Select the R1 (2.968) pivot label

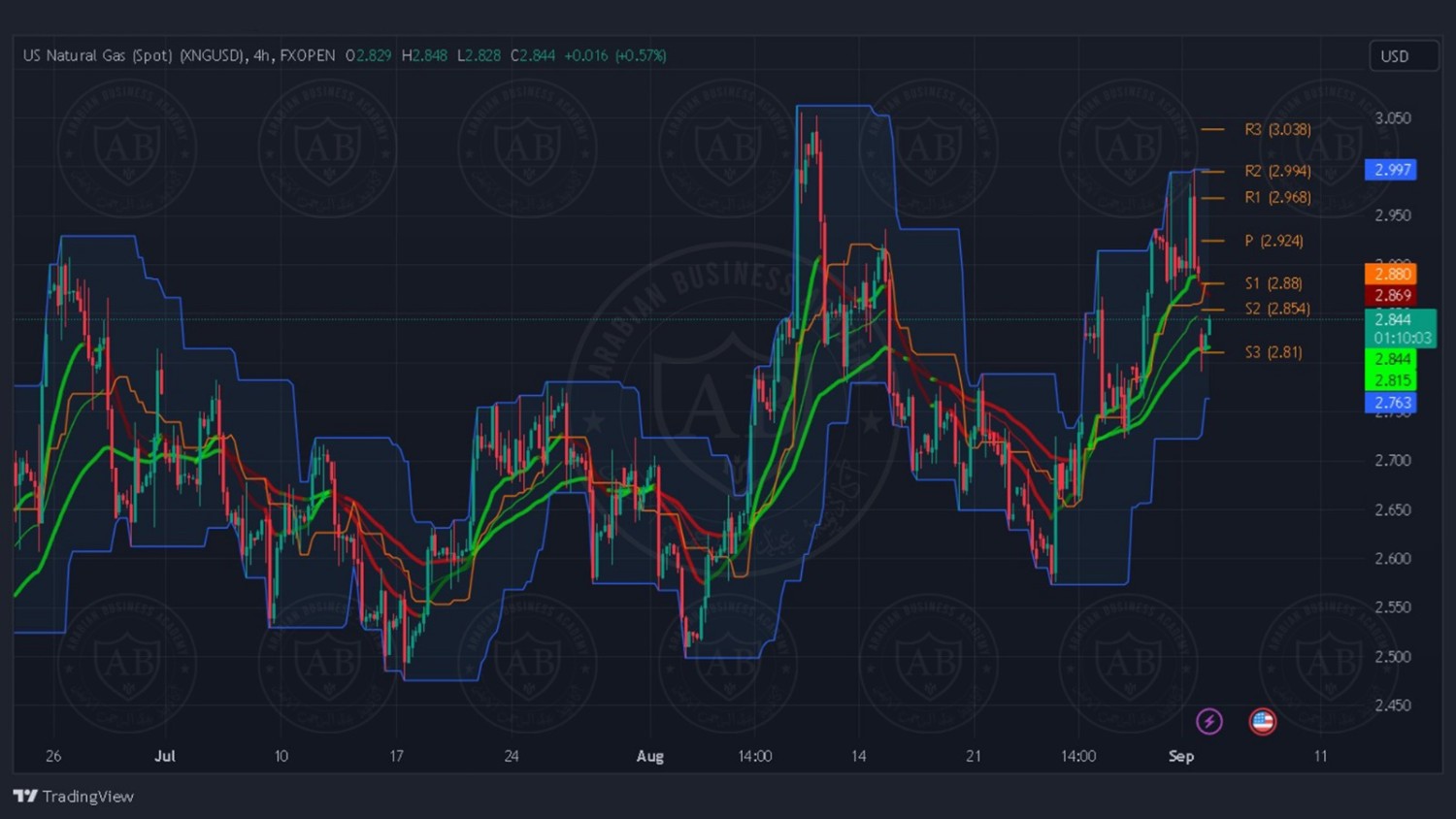point(1277,197)
